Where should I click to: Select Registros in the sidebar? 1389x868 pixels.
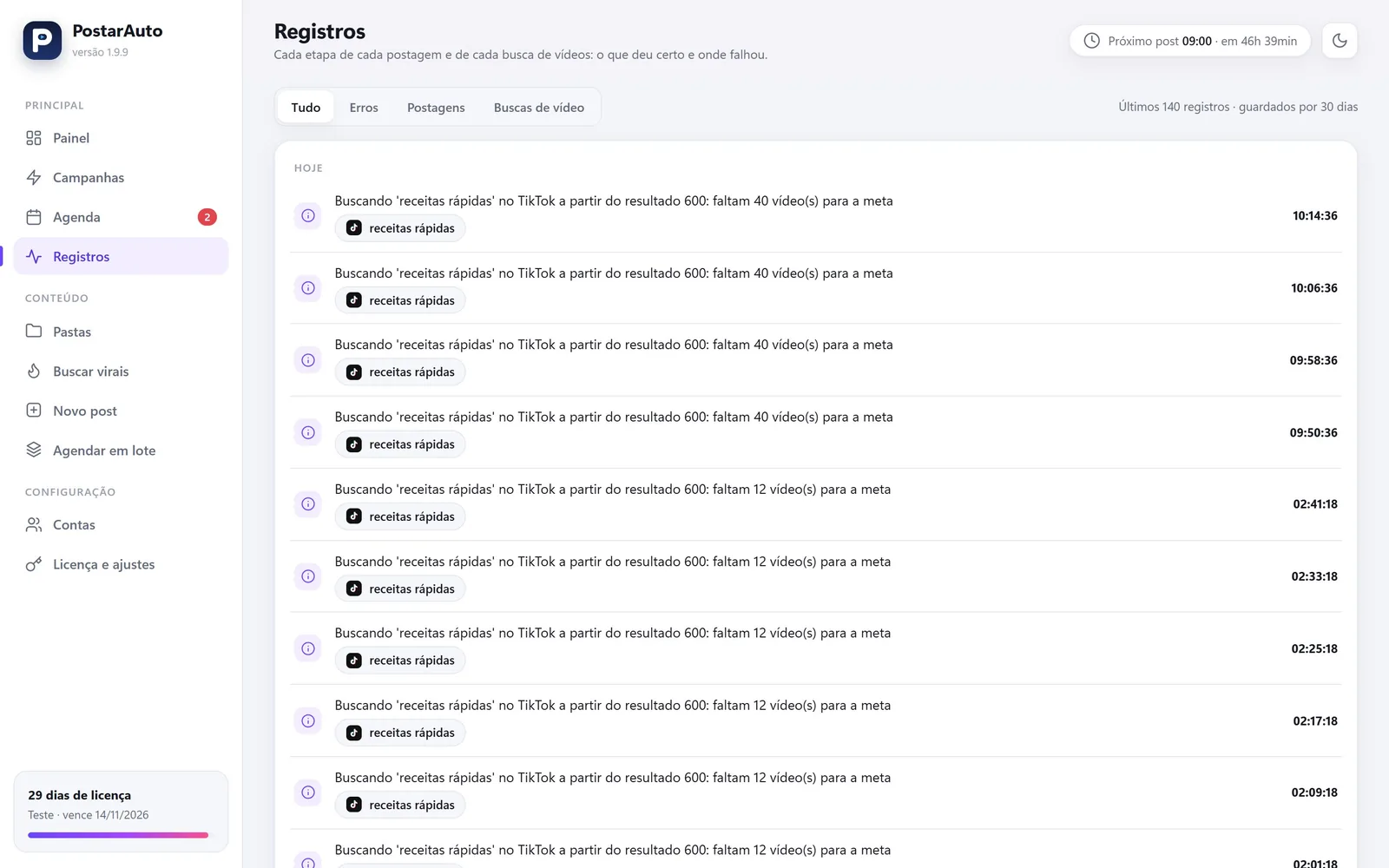(121, 257)
